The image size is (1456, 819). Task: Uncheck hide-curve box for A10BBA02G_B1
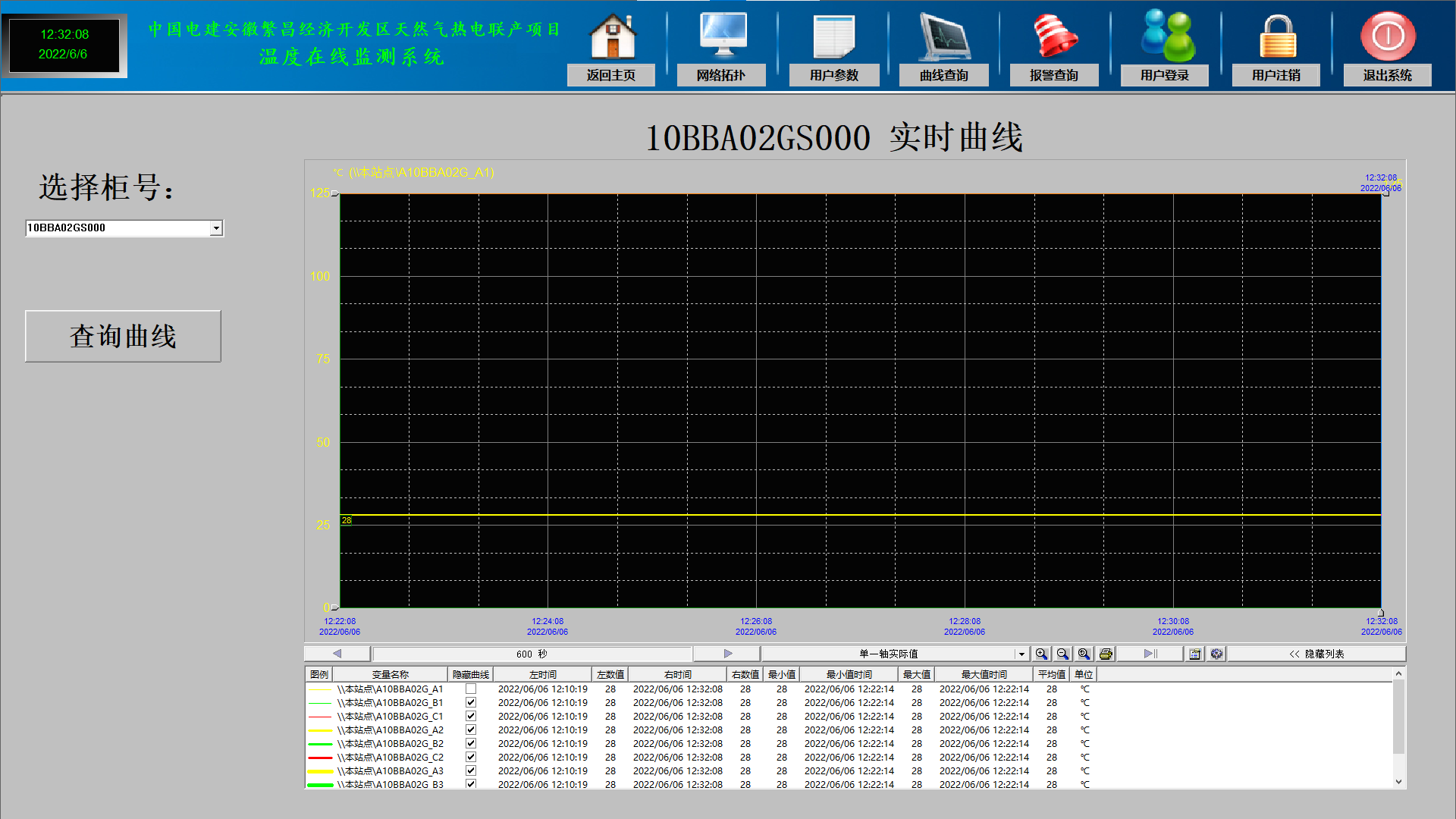(x=471, y=703)
